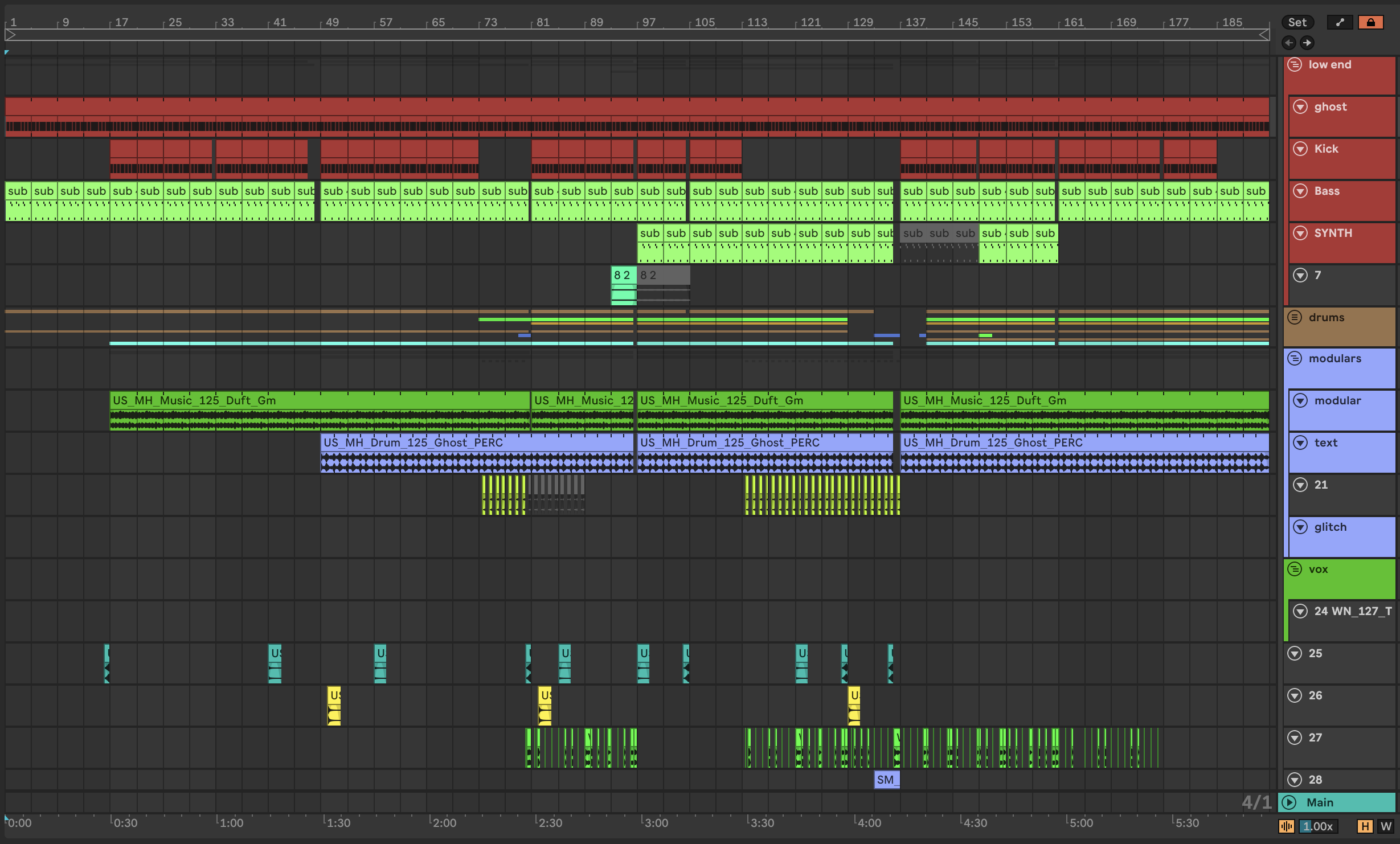The height and width of the screenshot is (844, 1400).
Task: Click bar 97 in the beat ruler
Action: click(x=649, y=22)
